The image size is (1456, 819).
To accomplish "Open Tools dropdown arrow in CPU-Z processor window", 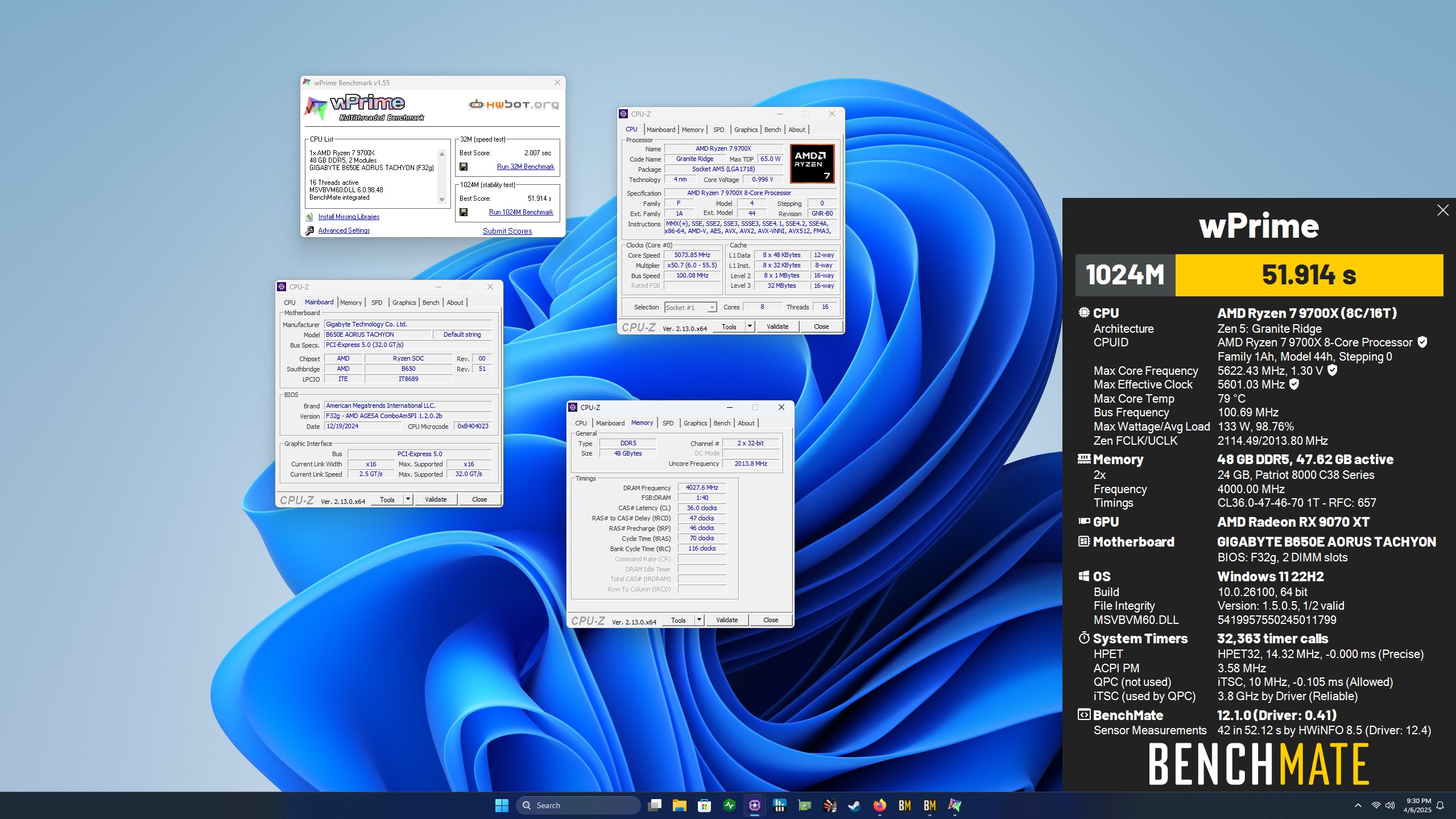I will click(750, 326).
